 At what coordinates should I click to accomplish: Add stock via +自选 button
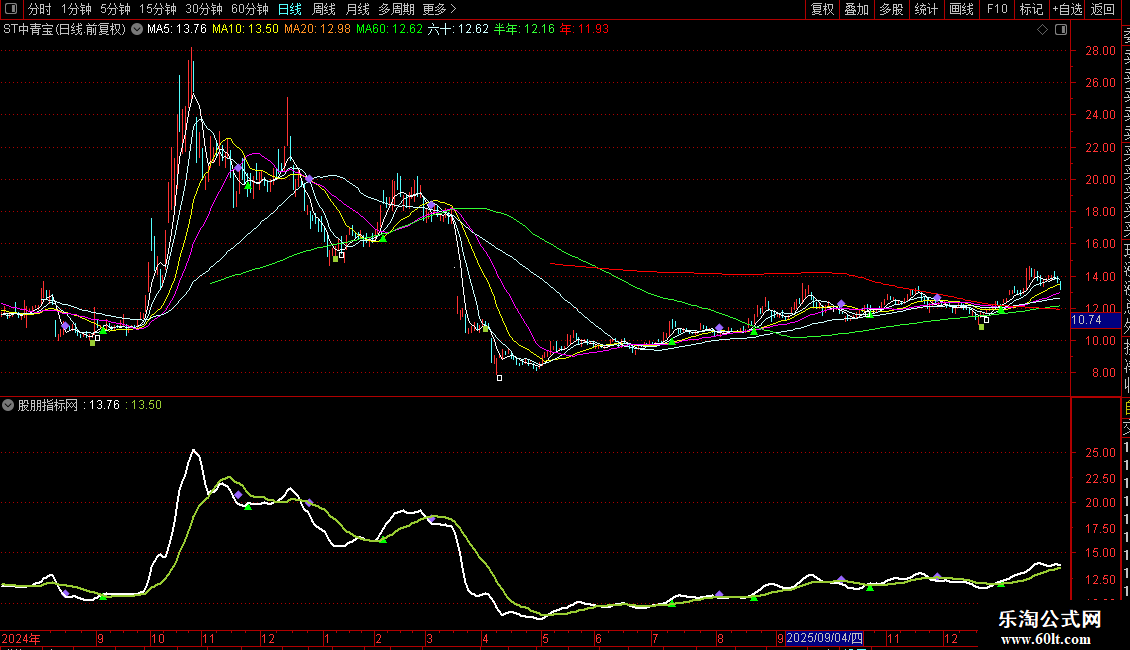coord(1067,9)
